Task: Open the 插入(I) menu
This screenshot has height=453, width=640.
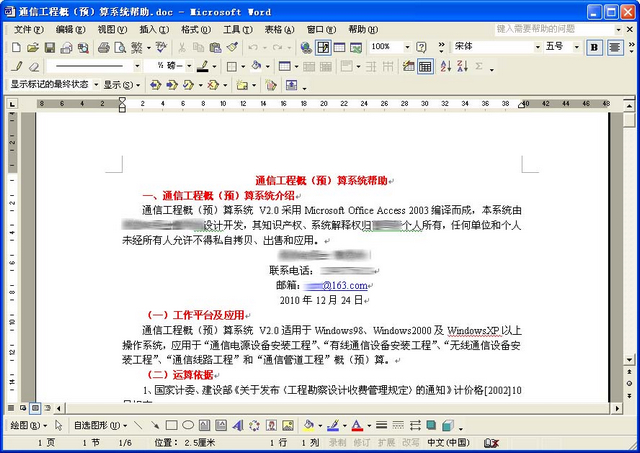Action: click(154, 30)
